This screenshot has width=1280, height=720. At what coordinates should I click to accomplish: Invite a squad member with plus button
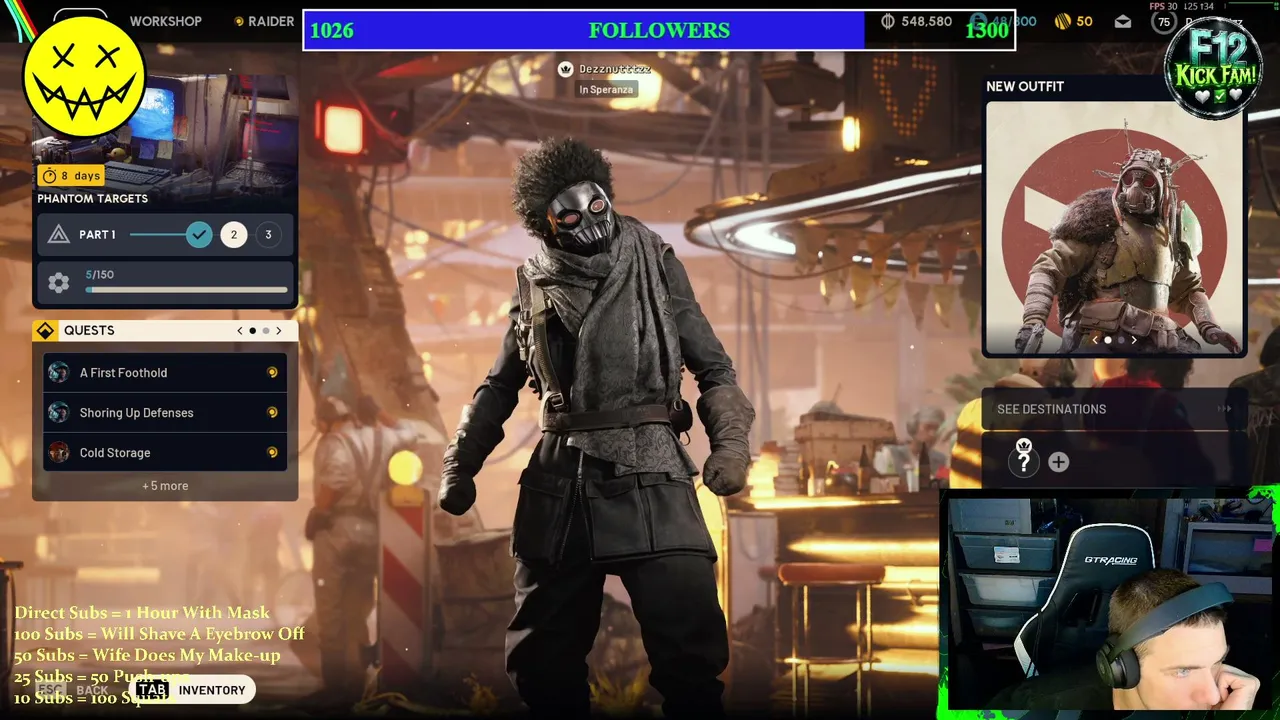tap(1058, 462)
